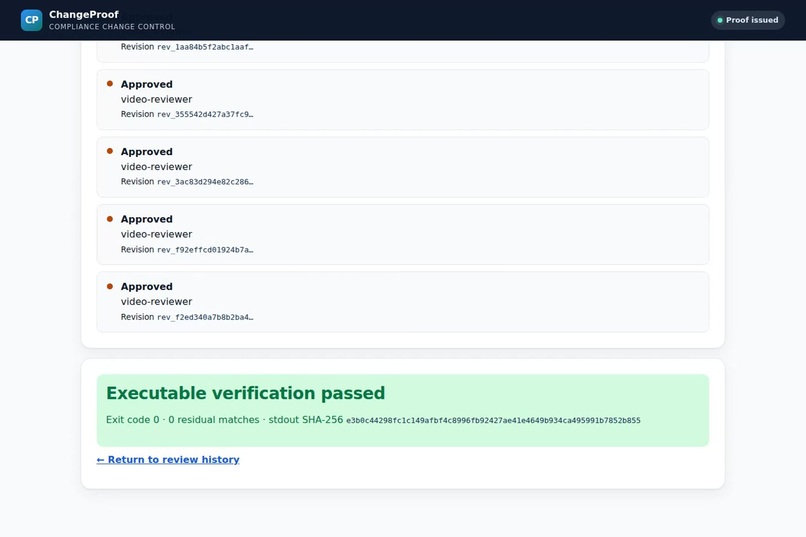Click Approved heading above rev_f92effcd01924b7a
The height and width of the screenshot is (537, 806).
146,219
